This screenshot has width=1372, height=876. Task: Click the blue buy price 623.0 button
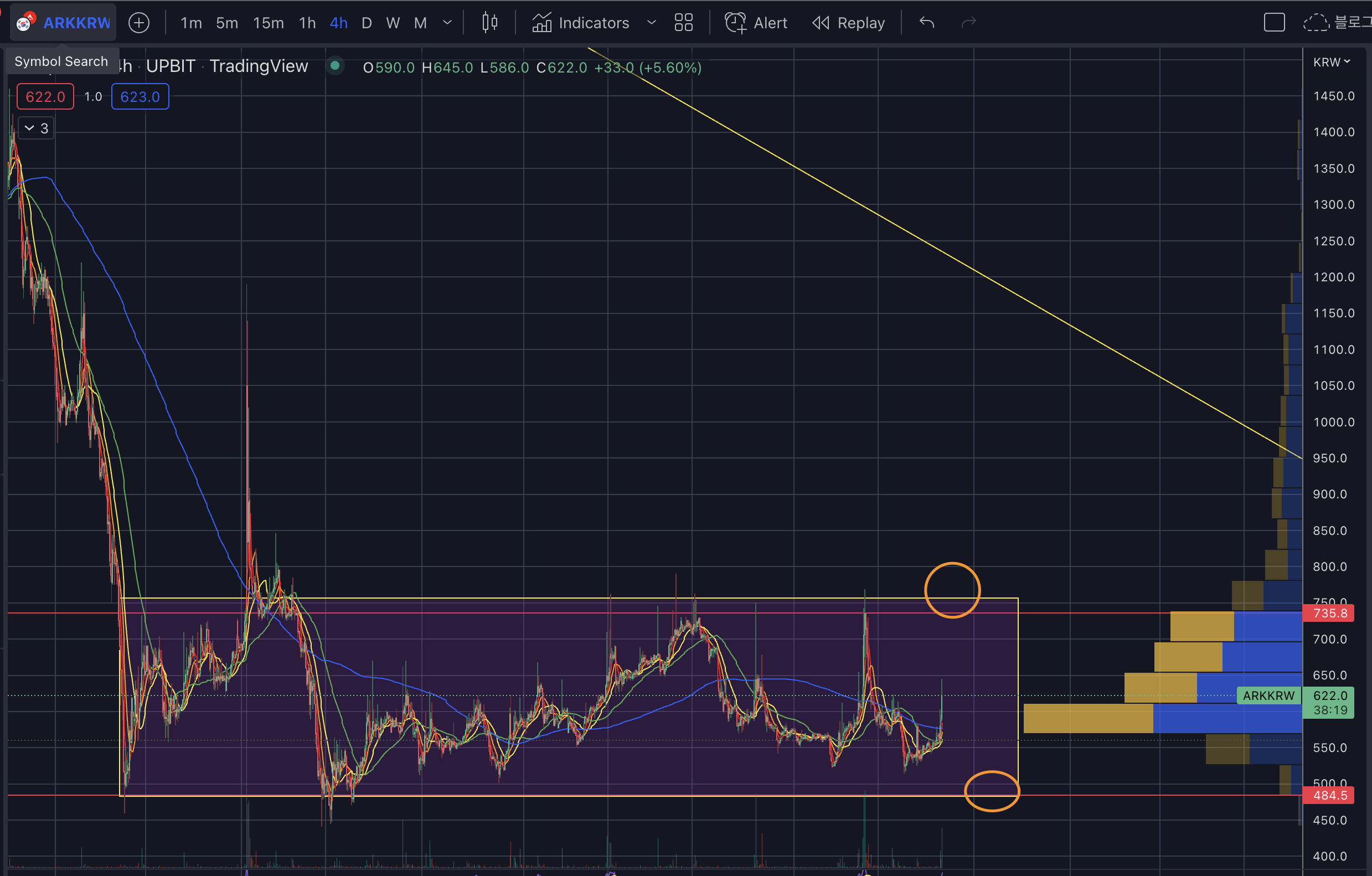tap(140, 97)
